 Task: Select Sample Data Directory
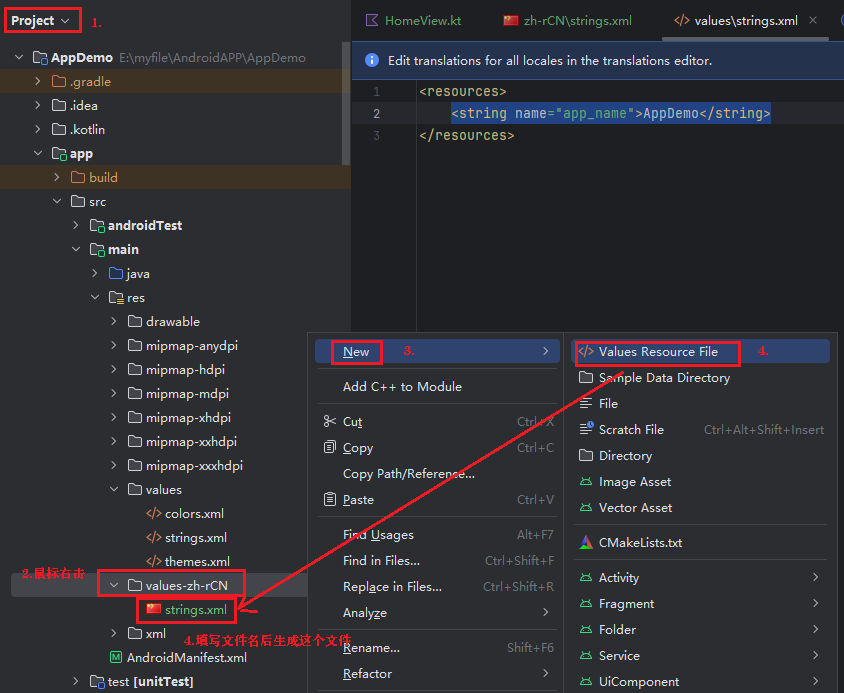click(700, 378)
